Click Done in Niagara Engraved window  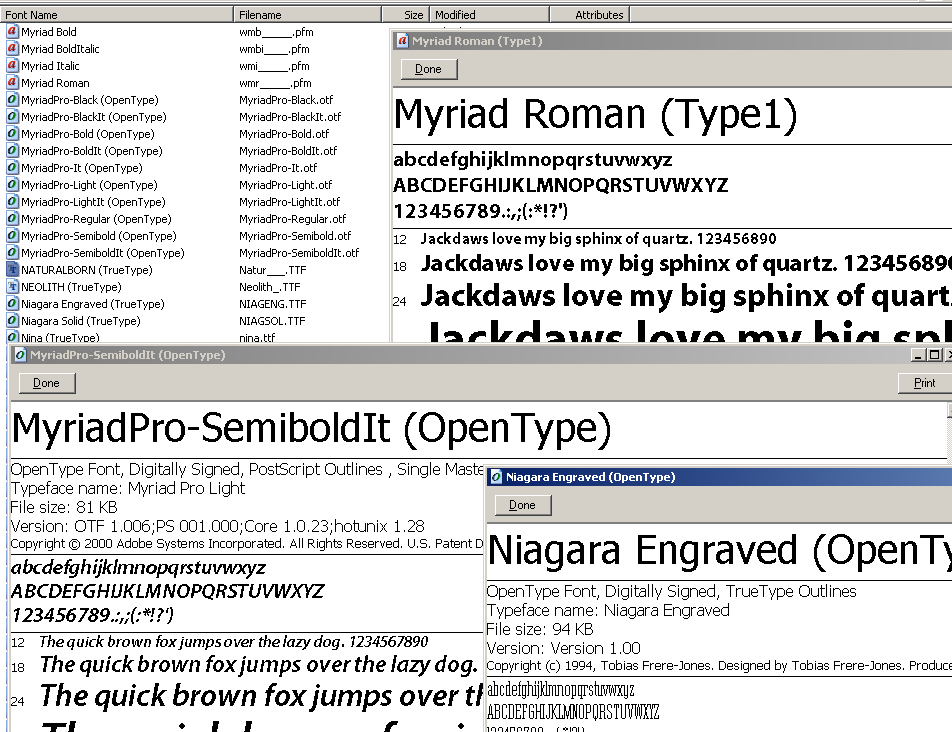(523, 505)
